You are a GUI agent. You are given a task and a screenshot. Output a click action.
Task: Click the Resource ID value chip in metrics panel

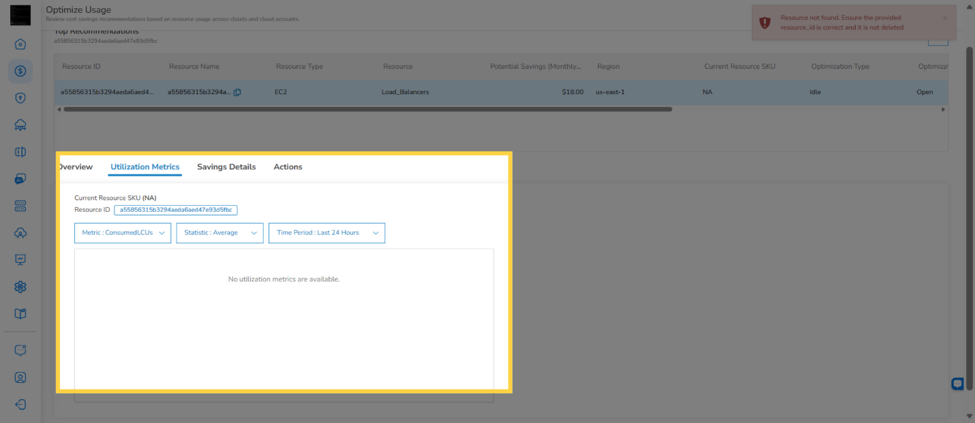(176, 210)
